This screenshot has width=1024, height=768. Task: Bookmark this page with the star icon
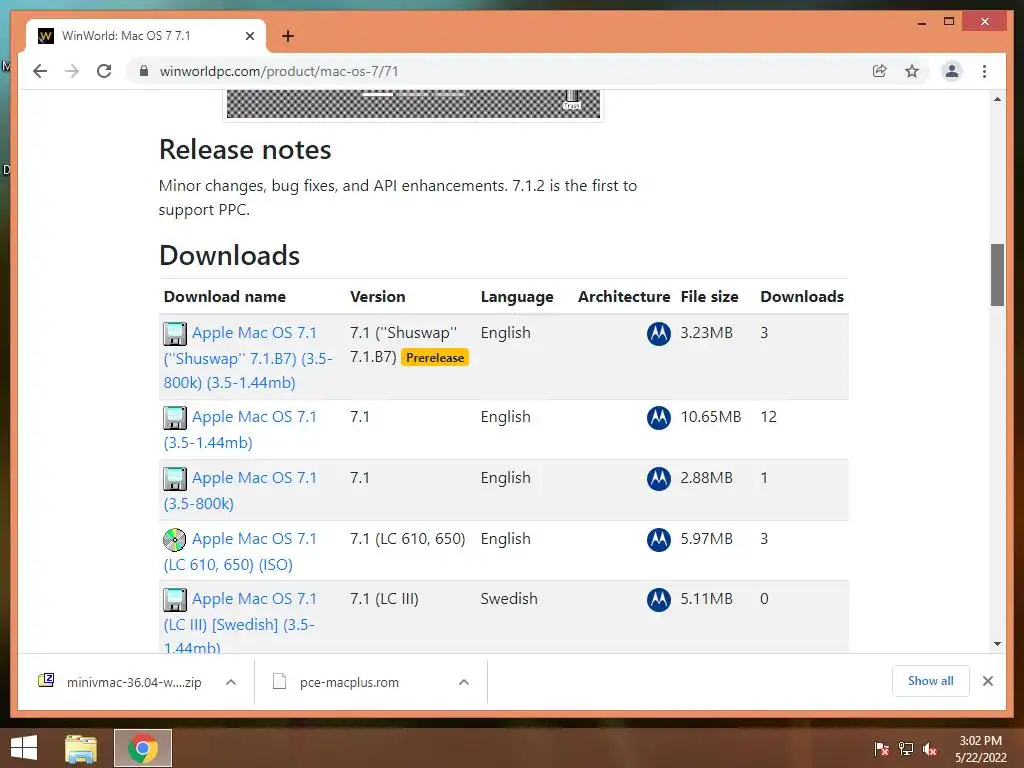[x=912, y=71]
